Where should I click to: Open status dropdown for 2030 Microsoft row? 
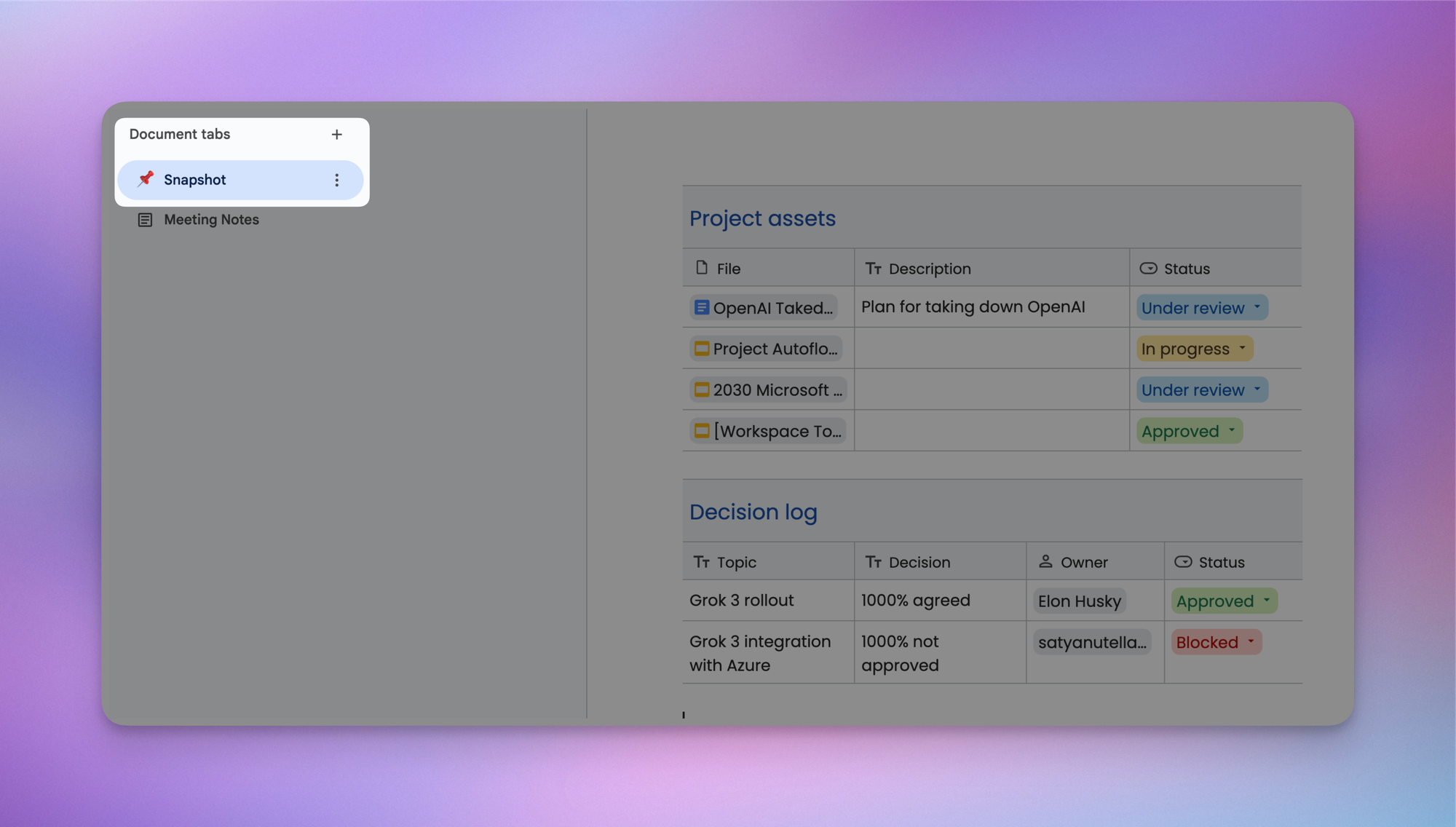tap(1202, 390)
